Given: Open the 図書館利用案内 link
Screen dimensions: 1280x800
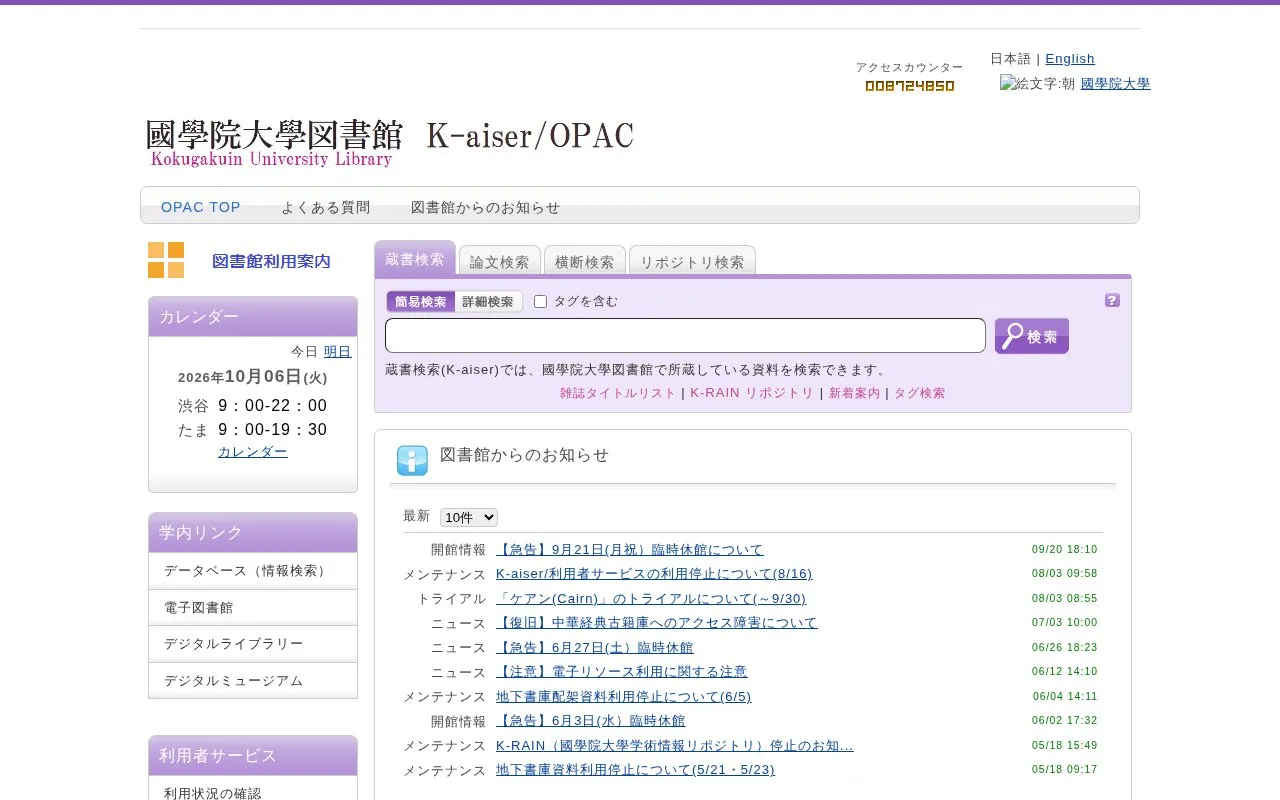Looking at the screenshot, I should point(271,261).
